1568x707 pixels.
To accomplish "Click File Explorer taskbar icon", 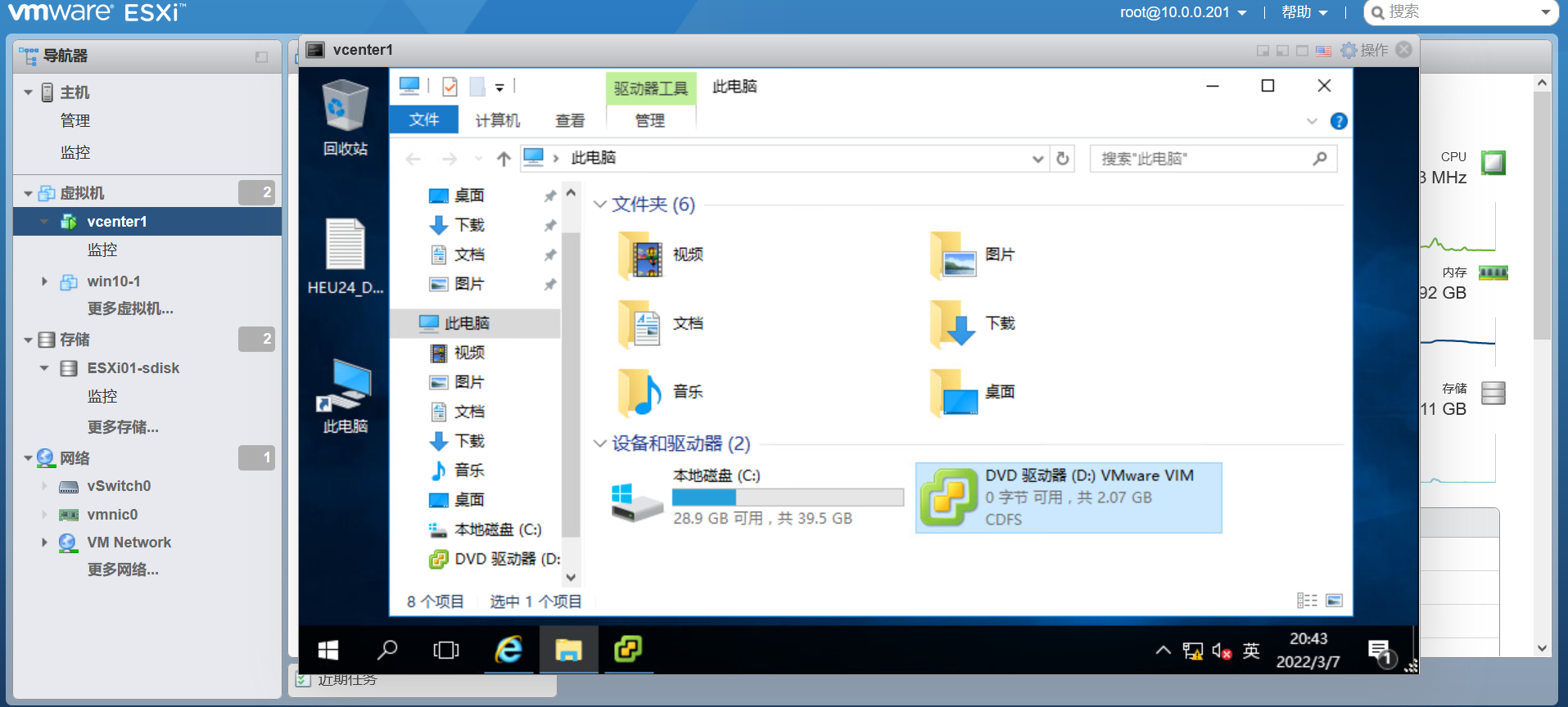I will point(568,651).
